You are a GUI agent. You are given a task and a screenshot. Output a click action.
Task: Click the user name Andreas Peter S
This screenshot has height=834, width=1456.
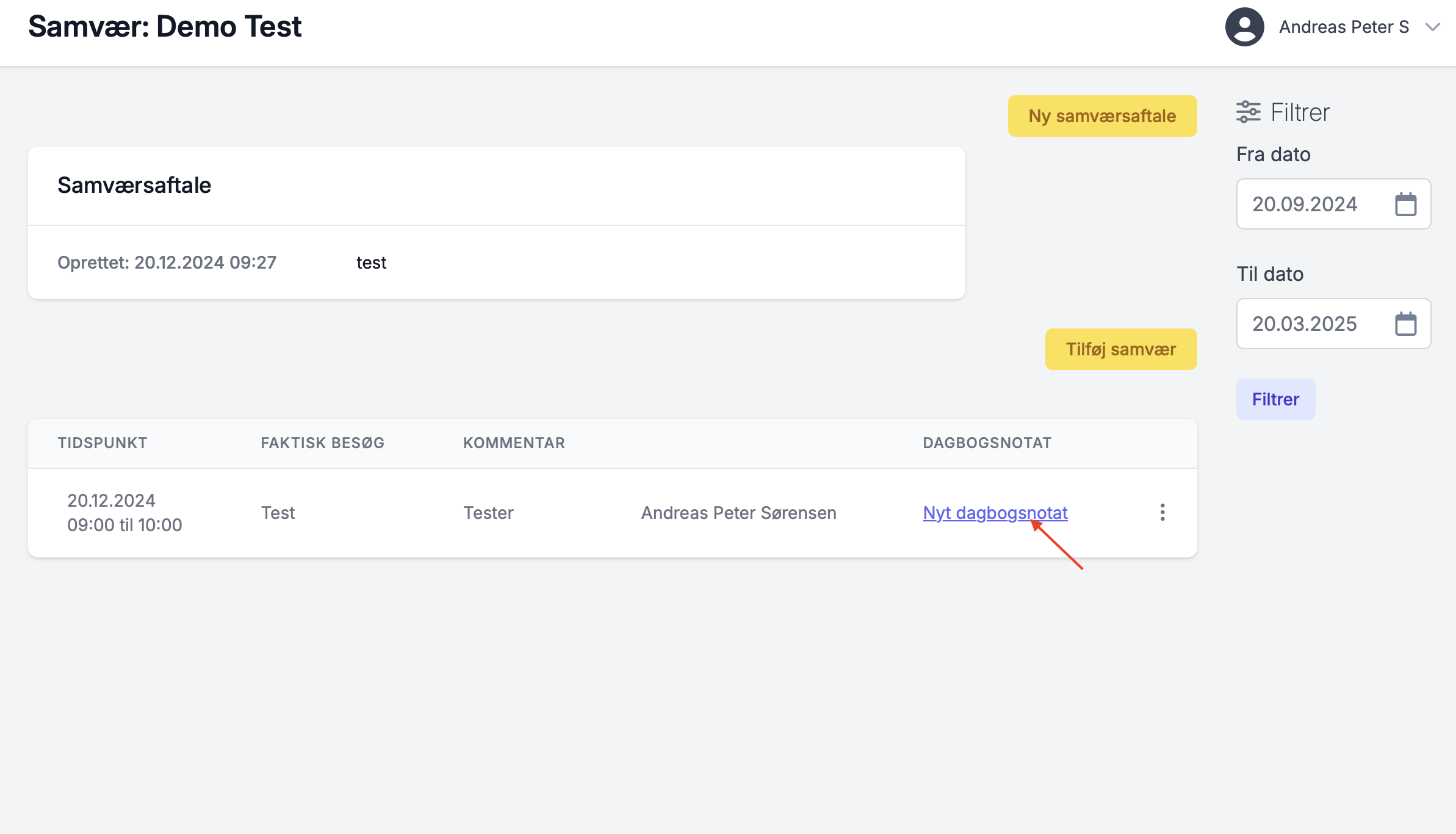point(1344,27)
